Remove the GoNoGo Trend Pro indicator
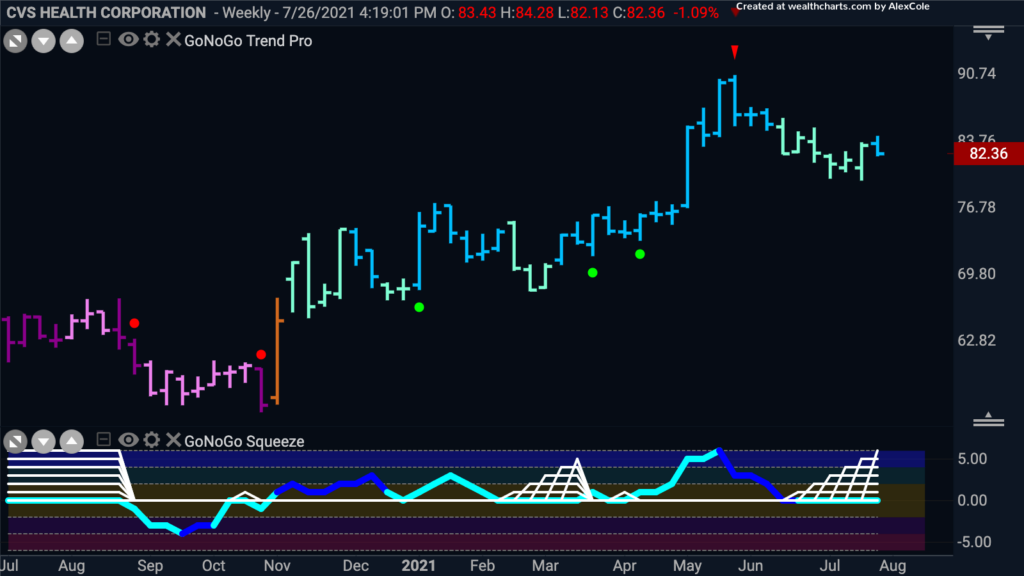Screen dimensions: 1024x576 coord(173,40)
